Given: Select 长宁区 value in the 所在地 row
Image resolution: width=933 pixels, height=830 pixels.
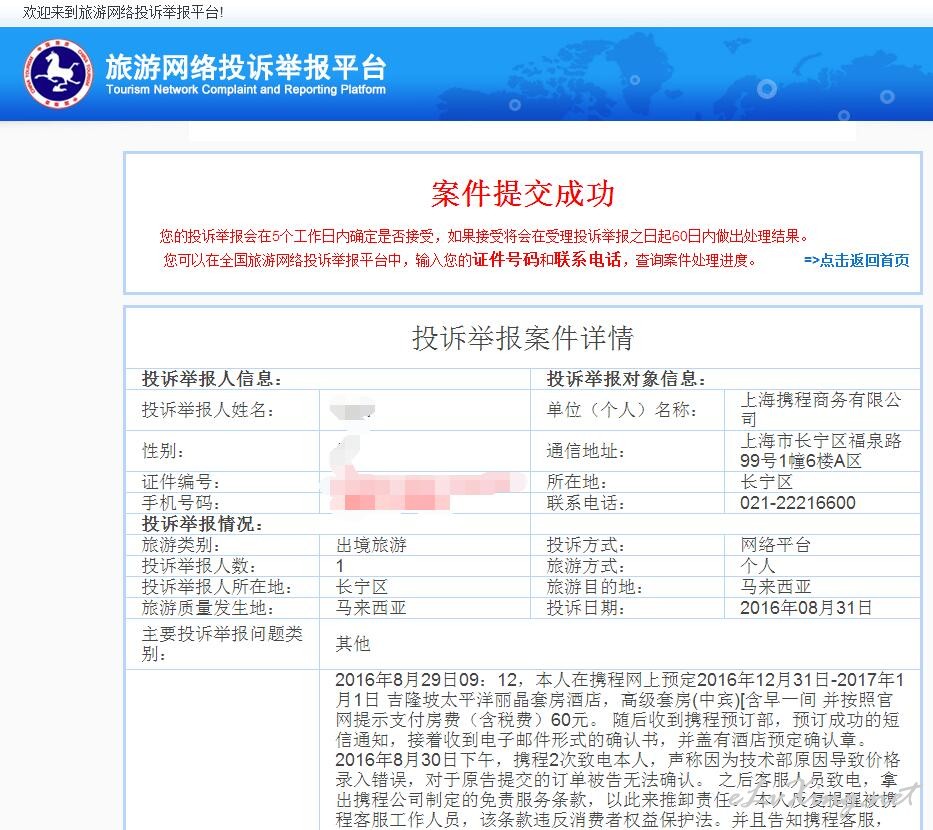Looking at the screenshot, I should pyautogui.click(x=766, y=482).
